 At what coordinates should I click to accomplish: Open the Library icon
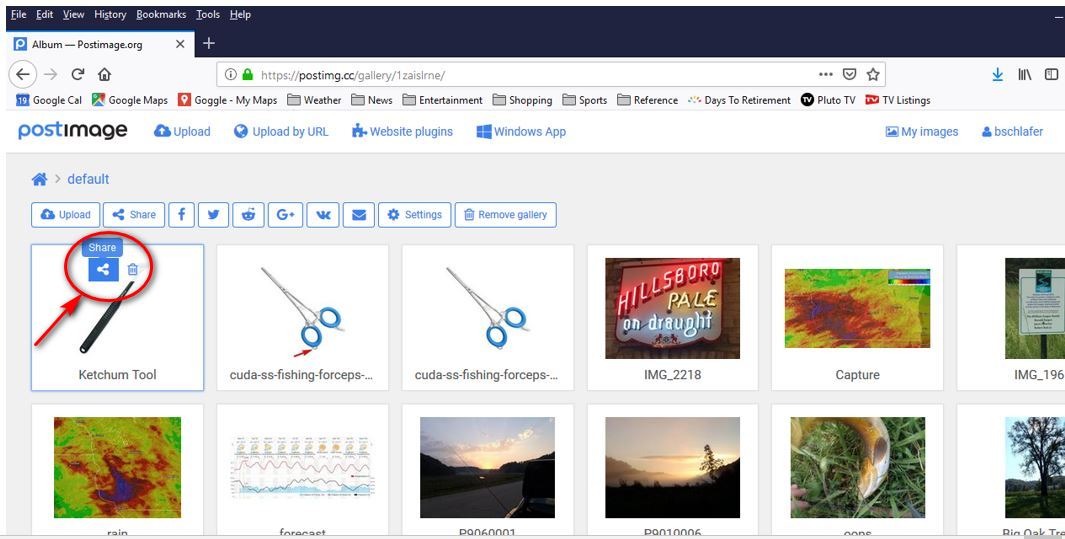(x=1024, y=74)
